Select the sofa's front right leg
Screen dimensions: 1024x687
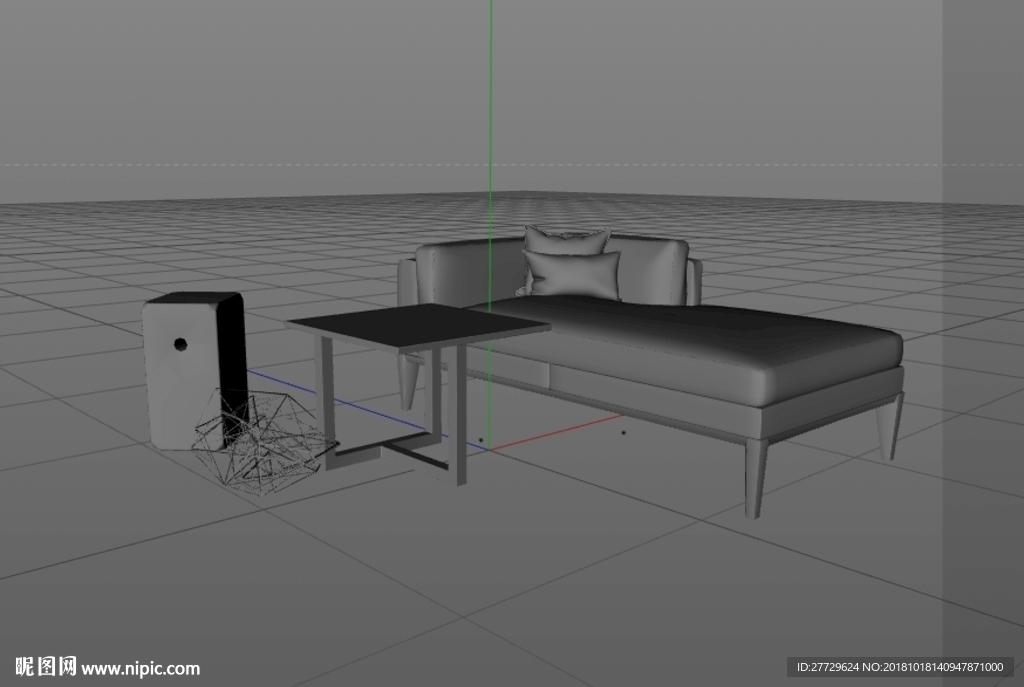click(x=754, y=479)
